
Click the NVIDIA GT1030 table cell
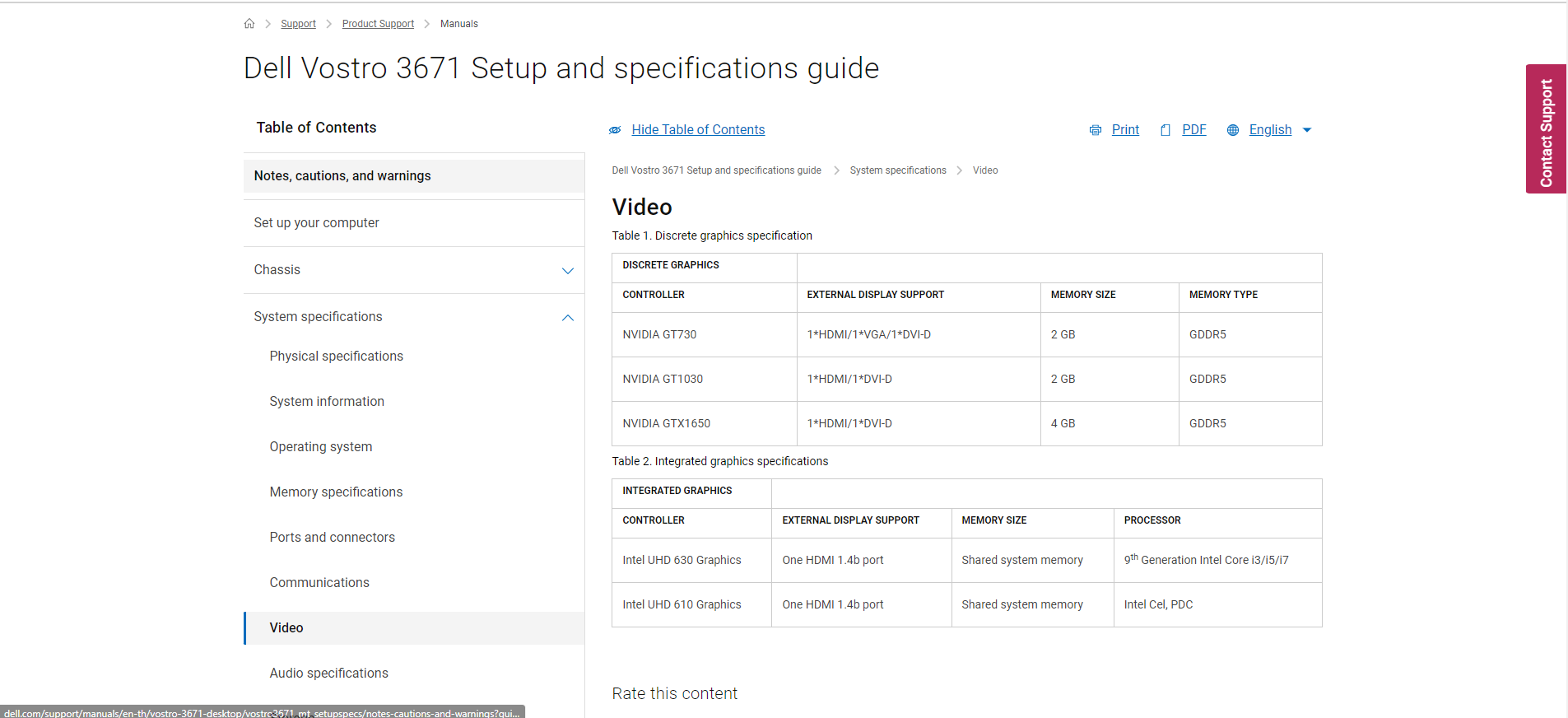705,380
